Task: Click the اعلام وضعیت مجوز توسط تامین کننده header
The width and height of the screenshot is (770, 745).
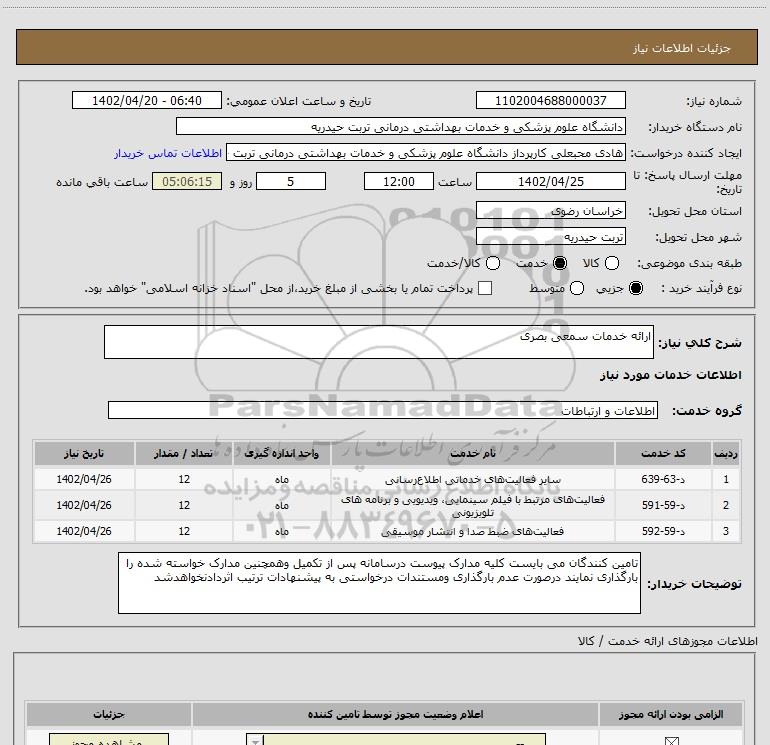Action: point(395,715)
